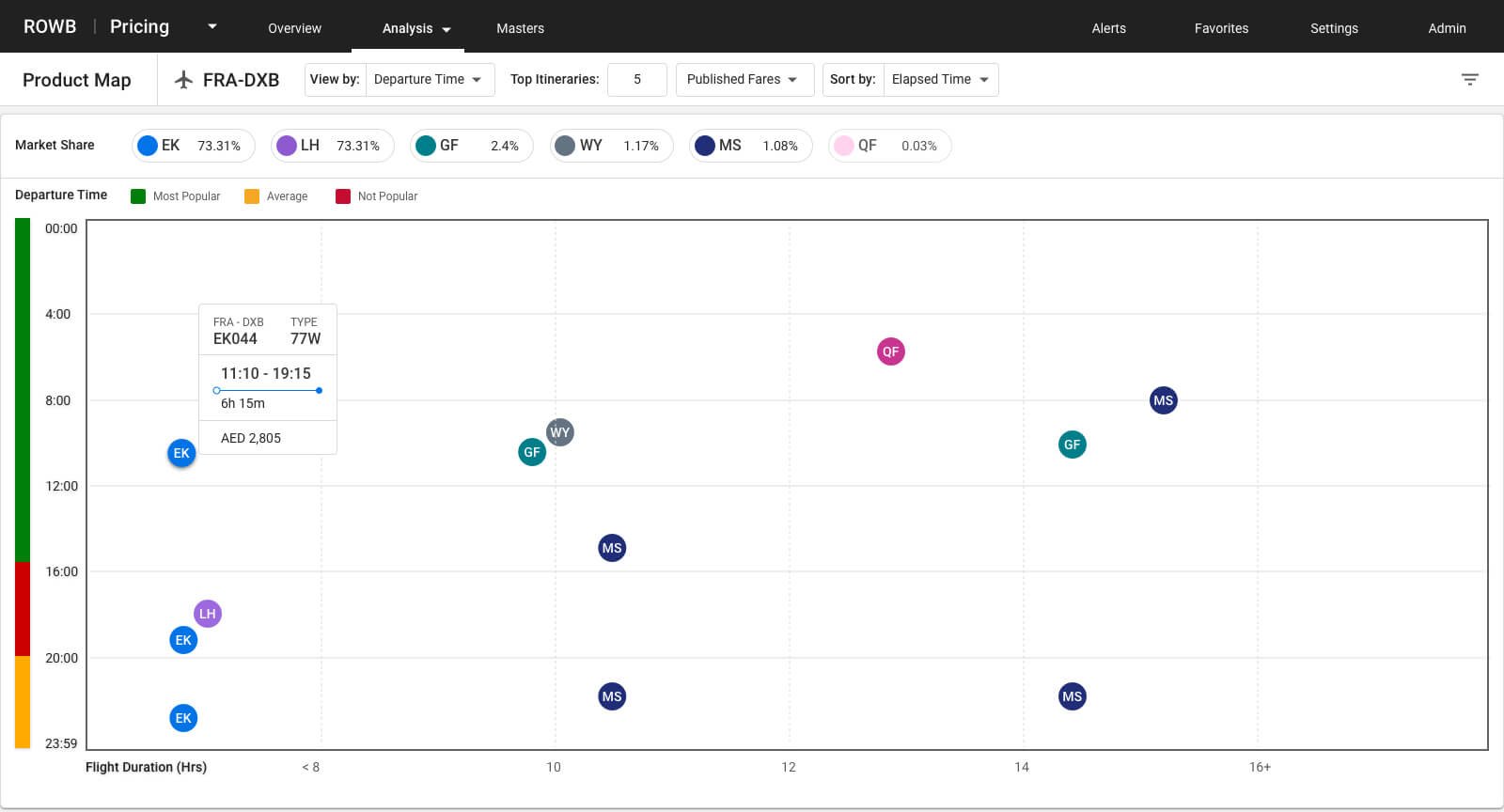Click the 12:00 departure time axis label
This screenshot has height=812, width=1504.
[x=61, y=486]
